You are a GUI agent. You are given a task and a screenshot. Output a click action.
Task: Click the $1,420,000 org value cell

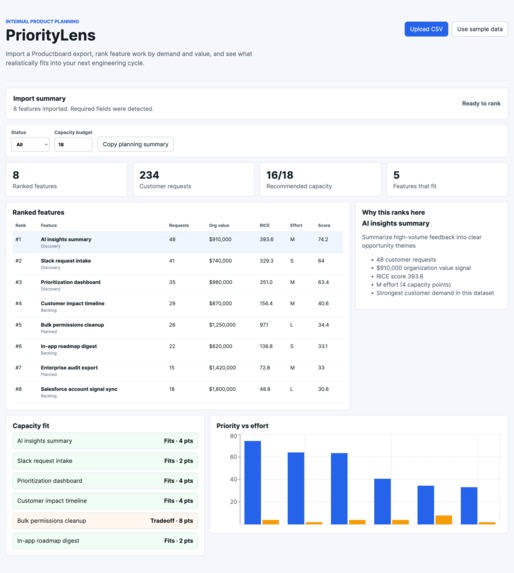[x=222, y=368]
